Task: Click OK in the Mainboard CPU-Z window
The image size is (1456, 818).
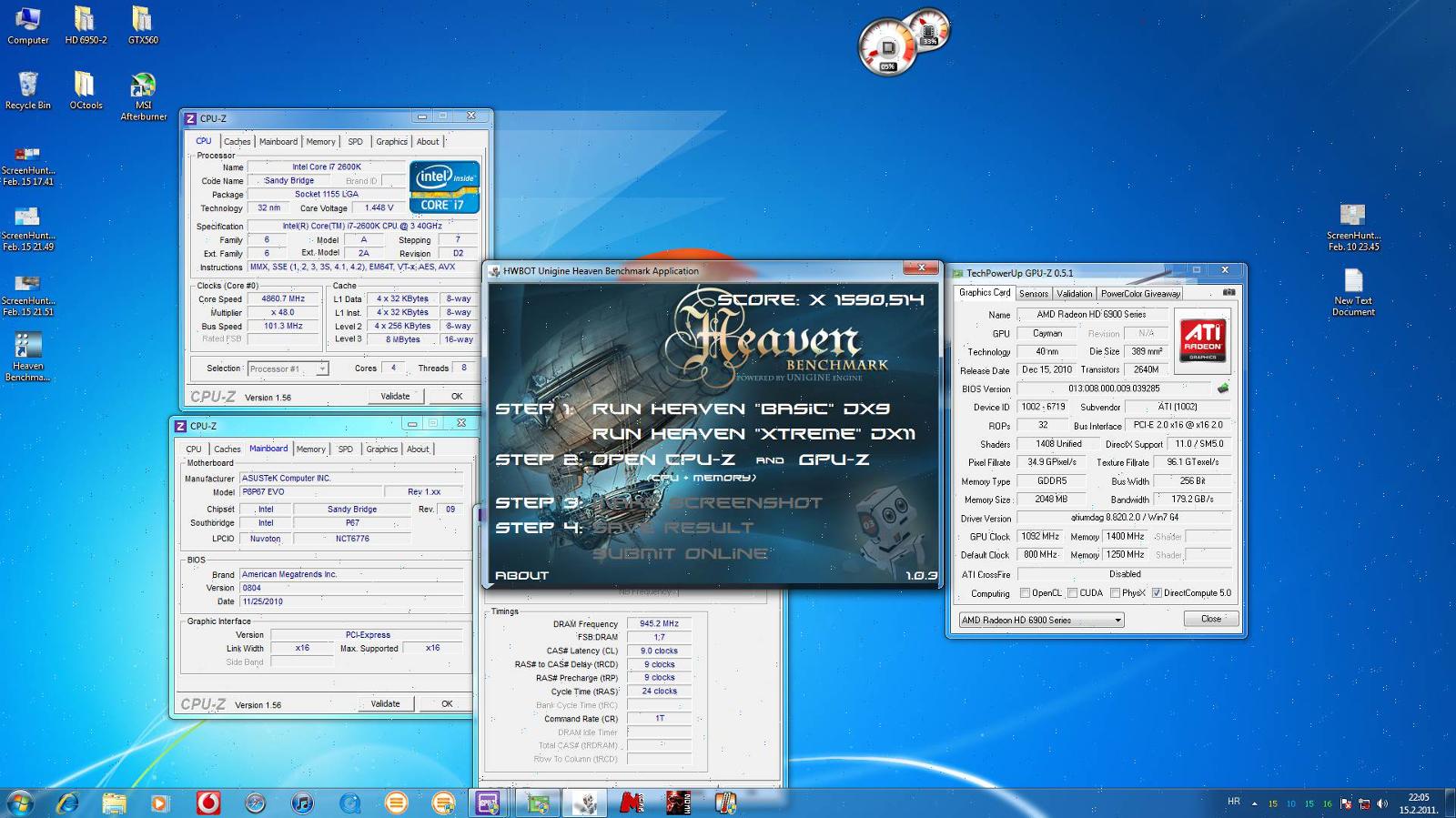Action: (447, 703)
